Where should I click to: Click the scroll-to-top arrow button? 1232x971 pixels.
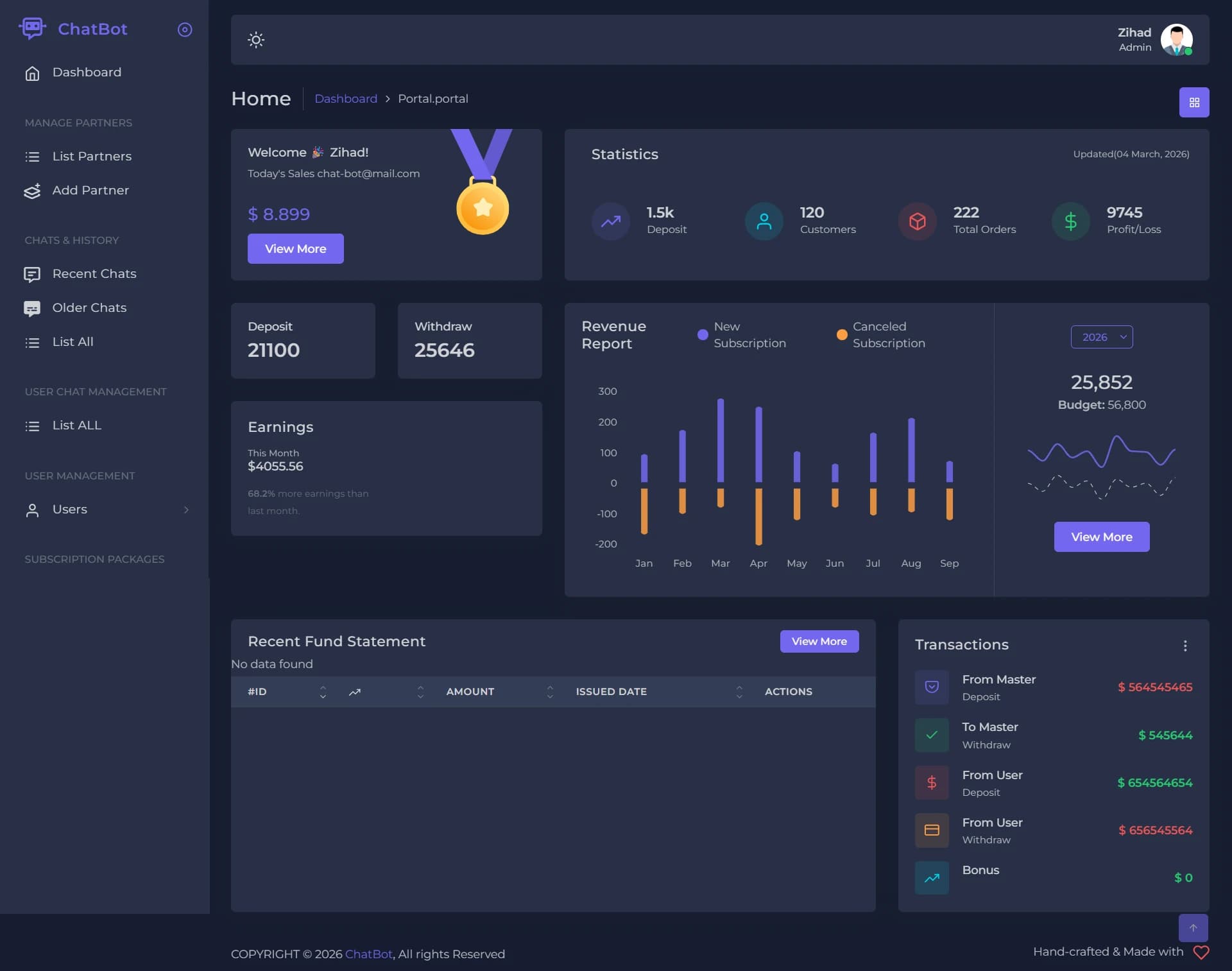(1193, 928)
